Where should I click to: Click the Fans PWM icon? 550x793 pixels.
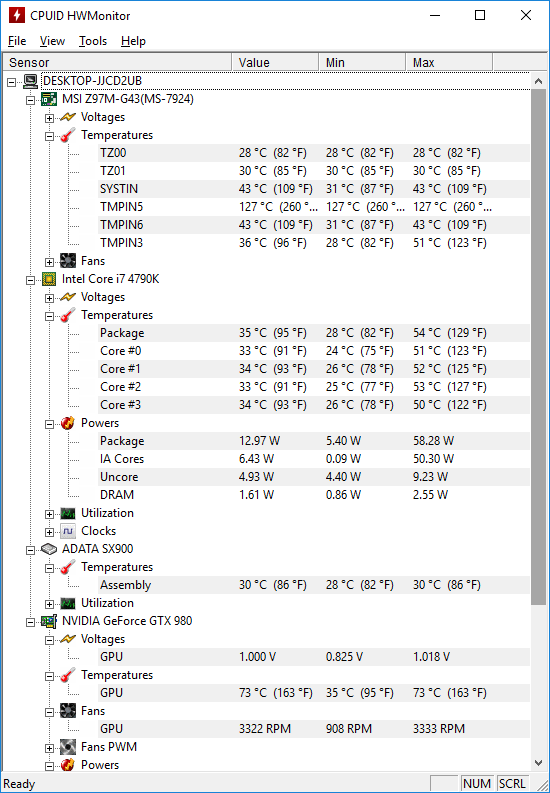click(68, 747)
